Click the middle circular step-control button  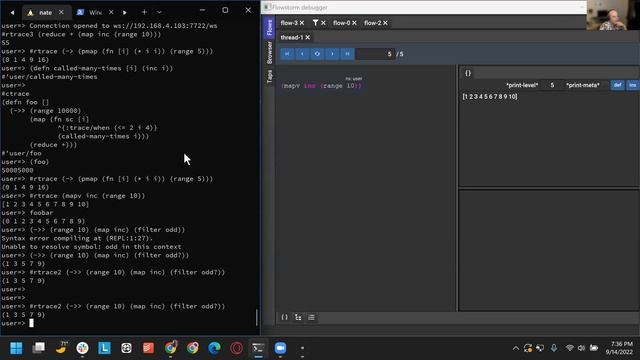tap(317, 54)
